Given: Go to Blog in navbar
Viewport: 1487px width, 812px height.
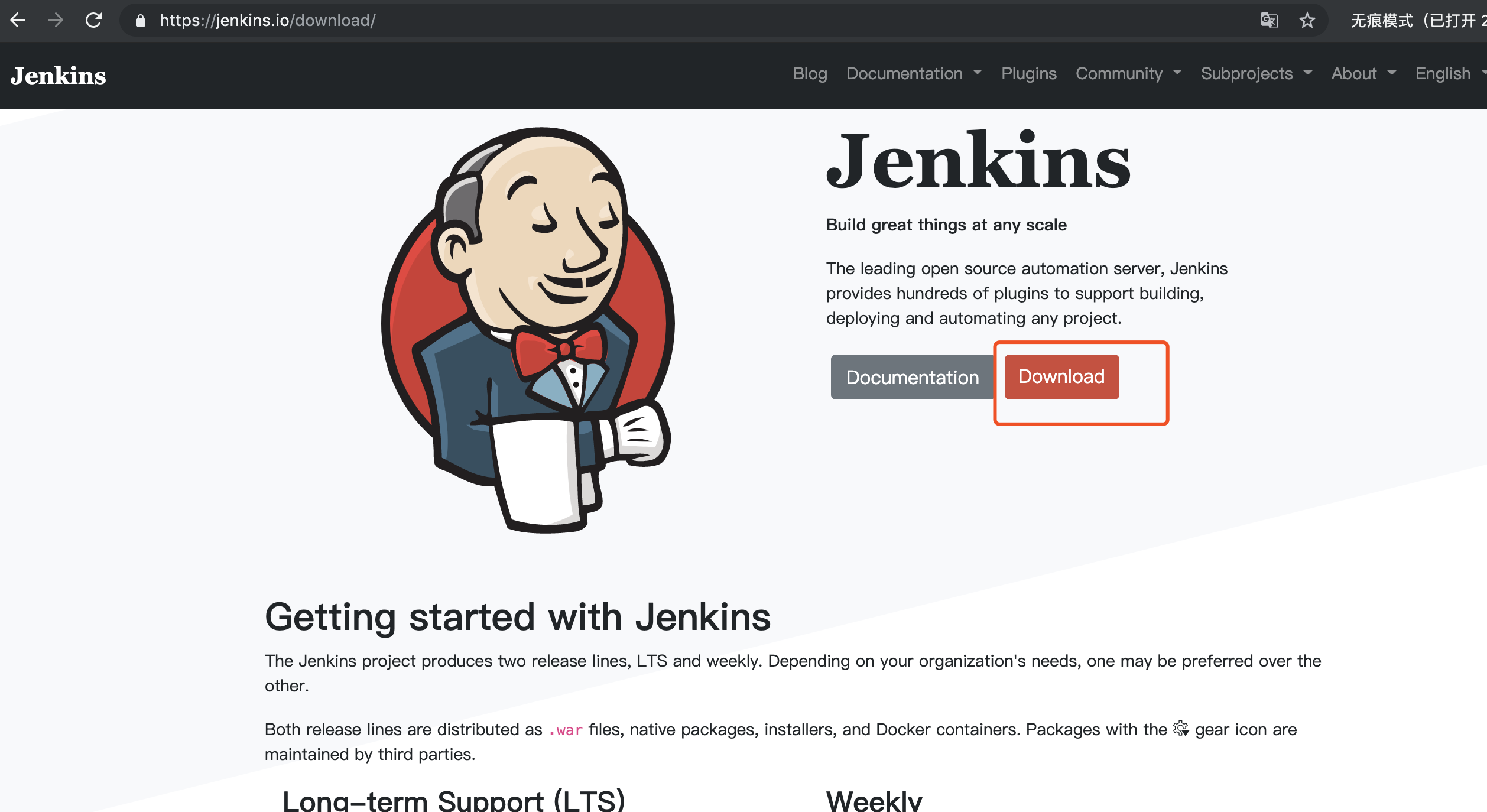Looking at the screenshot, I should click(x=810, y=73).
